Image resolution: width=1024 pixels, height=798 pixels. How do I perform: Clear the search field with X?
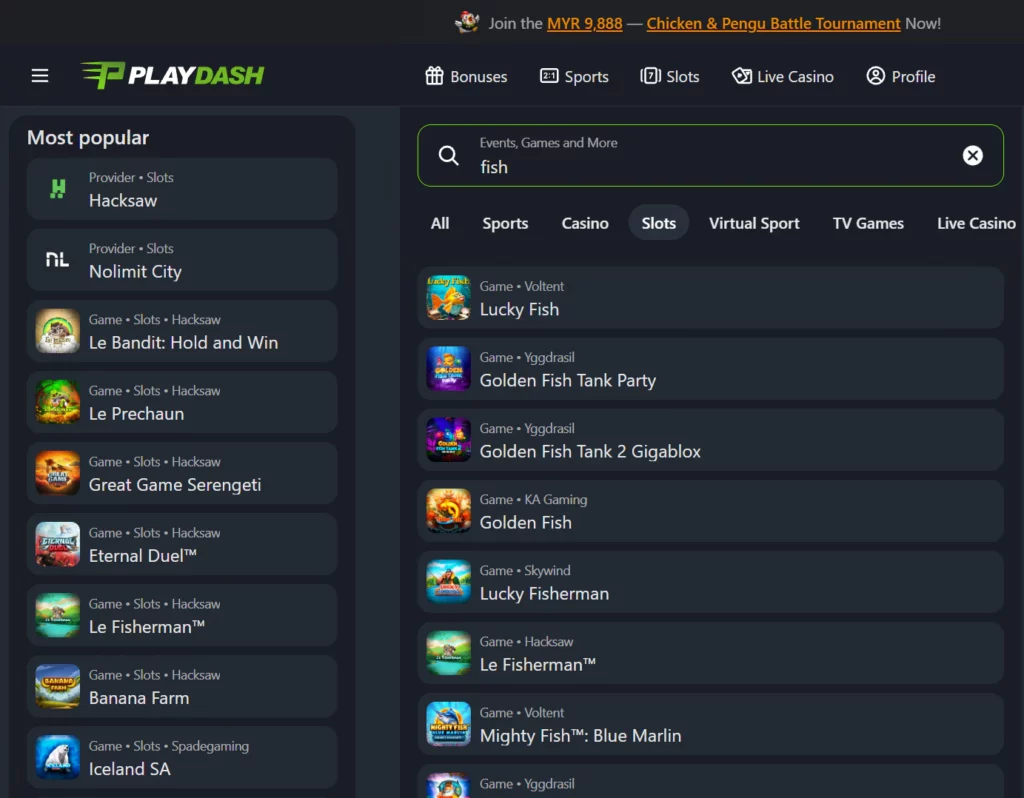972,155
